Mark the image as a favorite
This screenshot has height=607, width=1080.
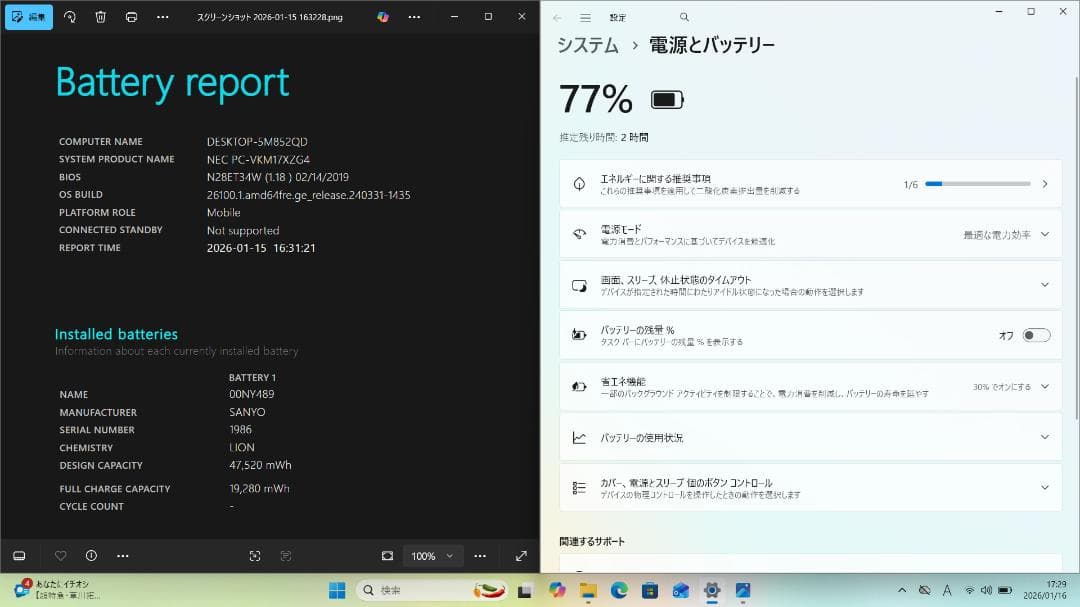pyautogui.click(x=60, y=555)
